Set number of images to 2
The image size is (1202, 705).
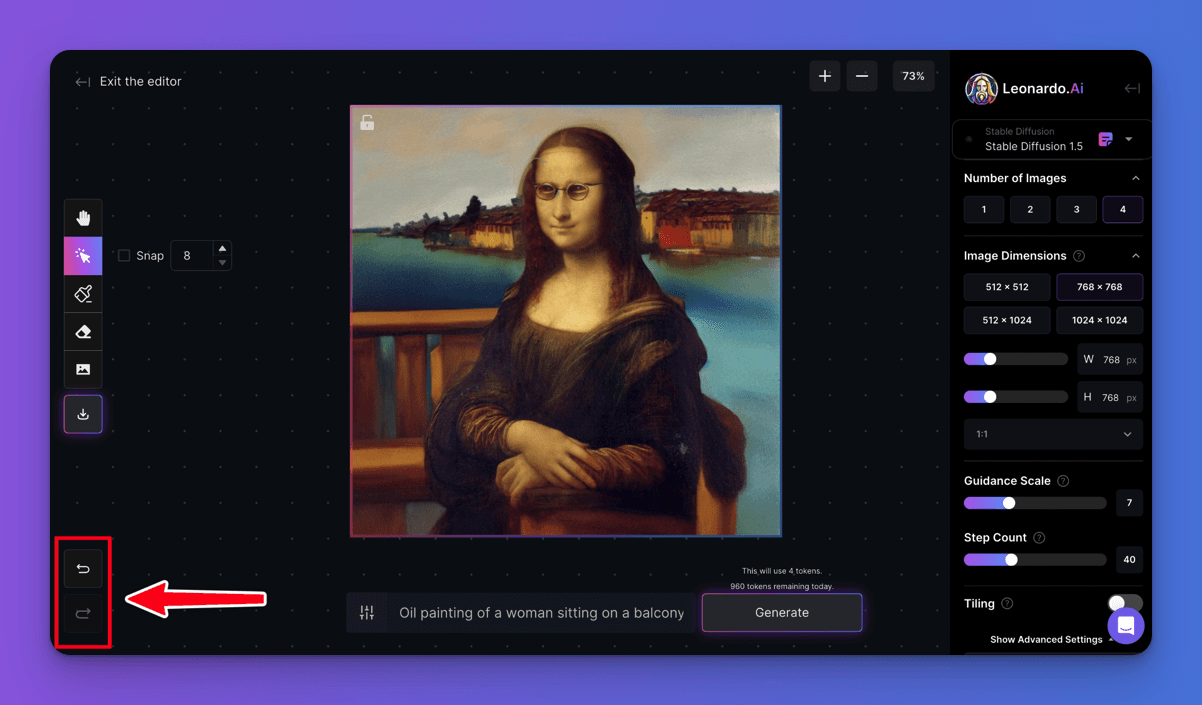click(x=1030, y=210)
